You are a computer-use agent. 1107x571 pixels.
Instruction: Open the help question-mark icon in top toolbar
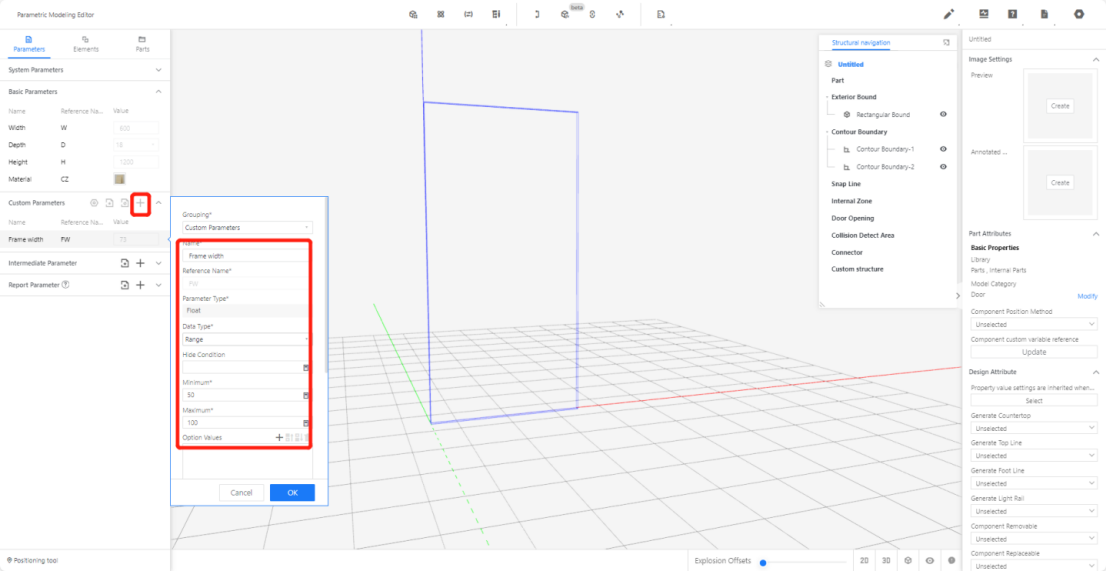coord(1013,14)
